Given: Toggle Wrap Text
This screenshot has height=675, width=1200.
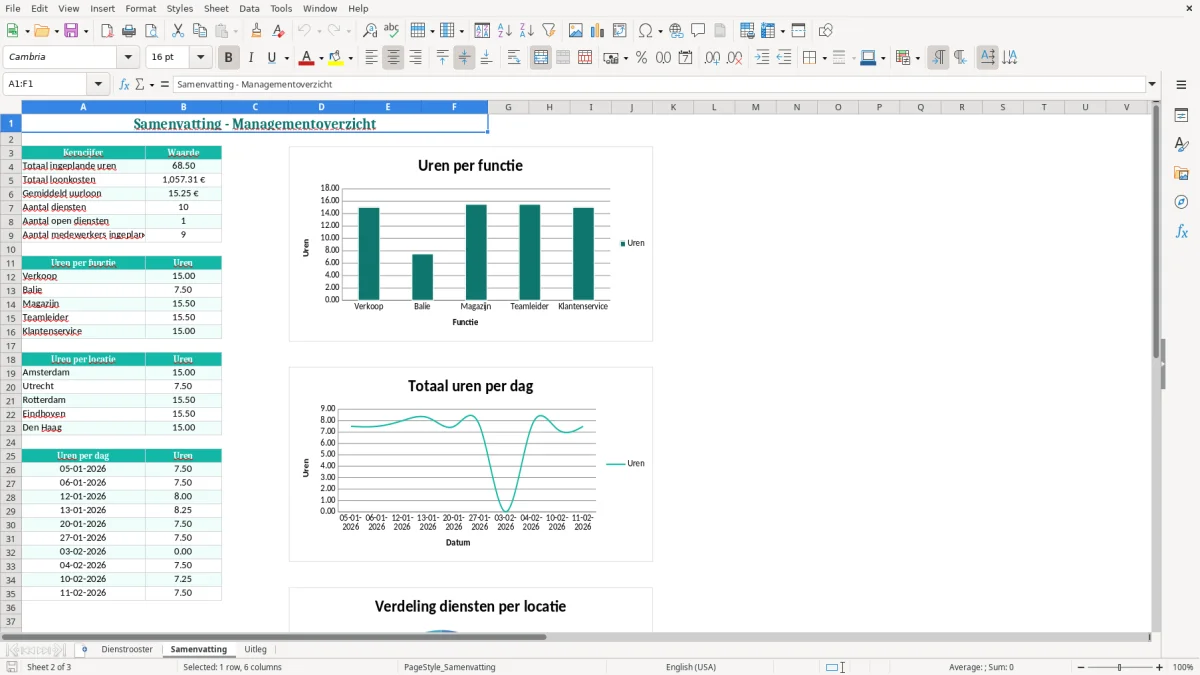Looking at the screenshot, I should point(514,58).
